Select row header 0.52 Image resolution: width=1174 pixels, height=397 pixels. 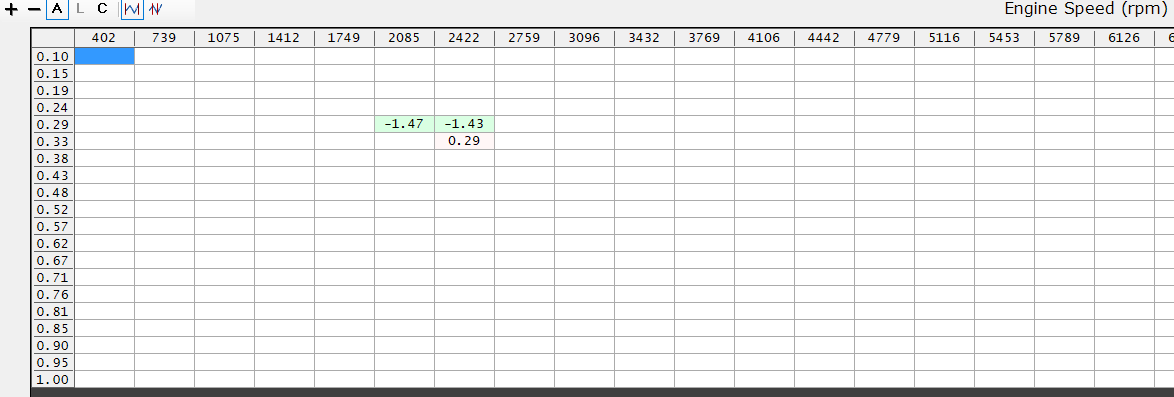53,209
